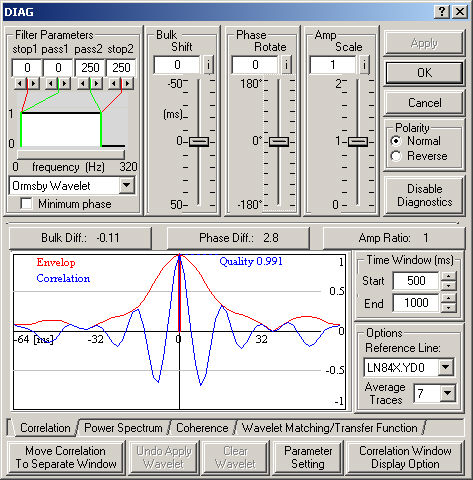The image size is (473, 480).
Task: Click the Parameter Setting button
Action: point(308,457)
